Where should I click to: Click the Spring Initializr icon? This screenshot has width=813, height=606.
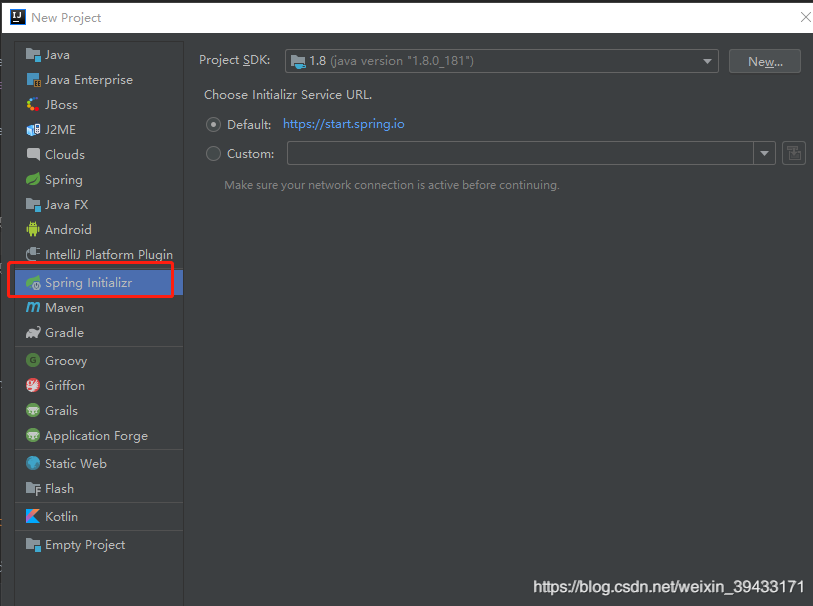click(x=33, y=283)
